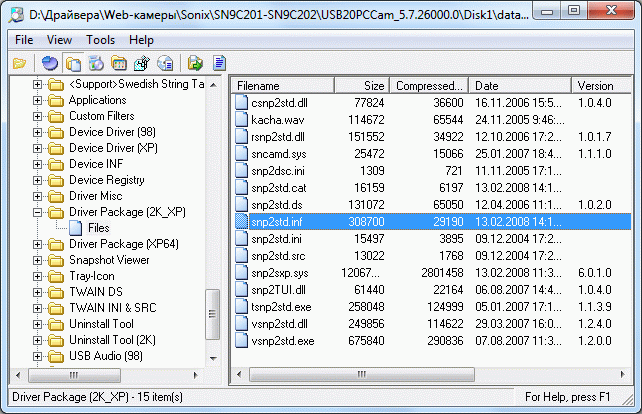Sort by the Size column header

coord(362,86)
